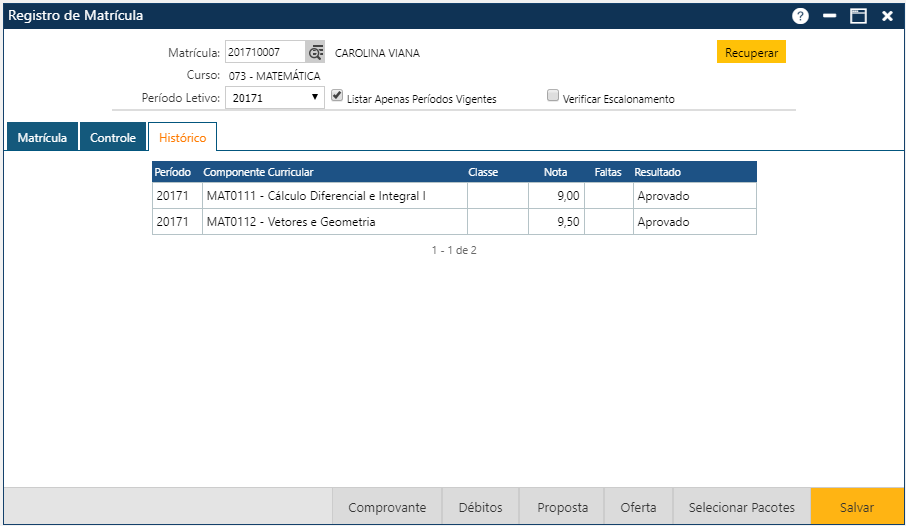This screenshot has width=906, height=526.
Task: Close the Registro de Matrícula window
Action: [x=887, y=16]
